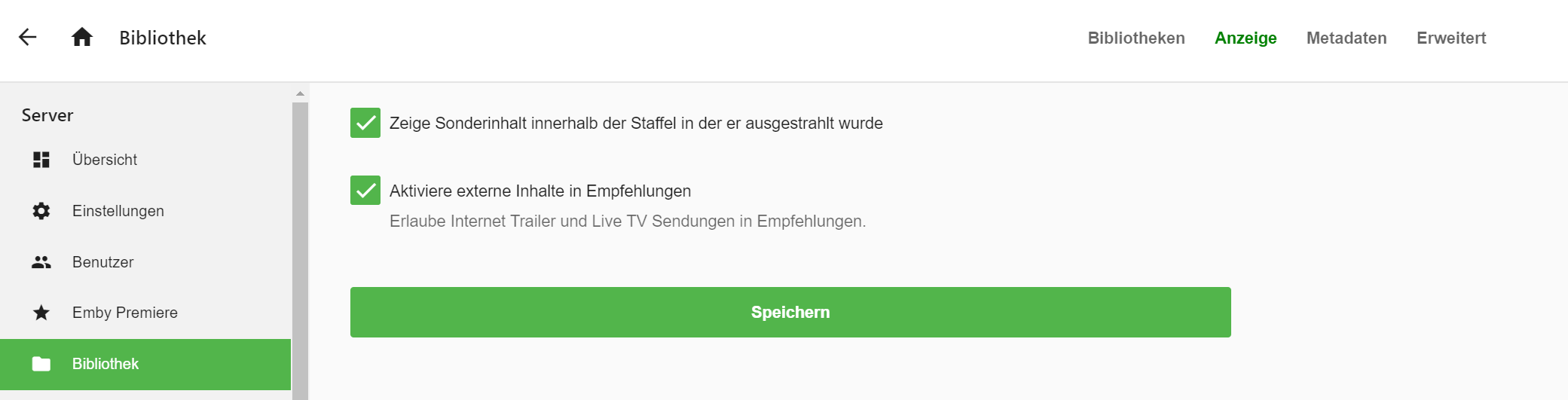The width and height of the screenshot is (1568, 400).
Task: Click the Benutzer people icon
Action: [x=41, y=262]
